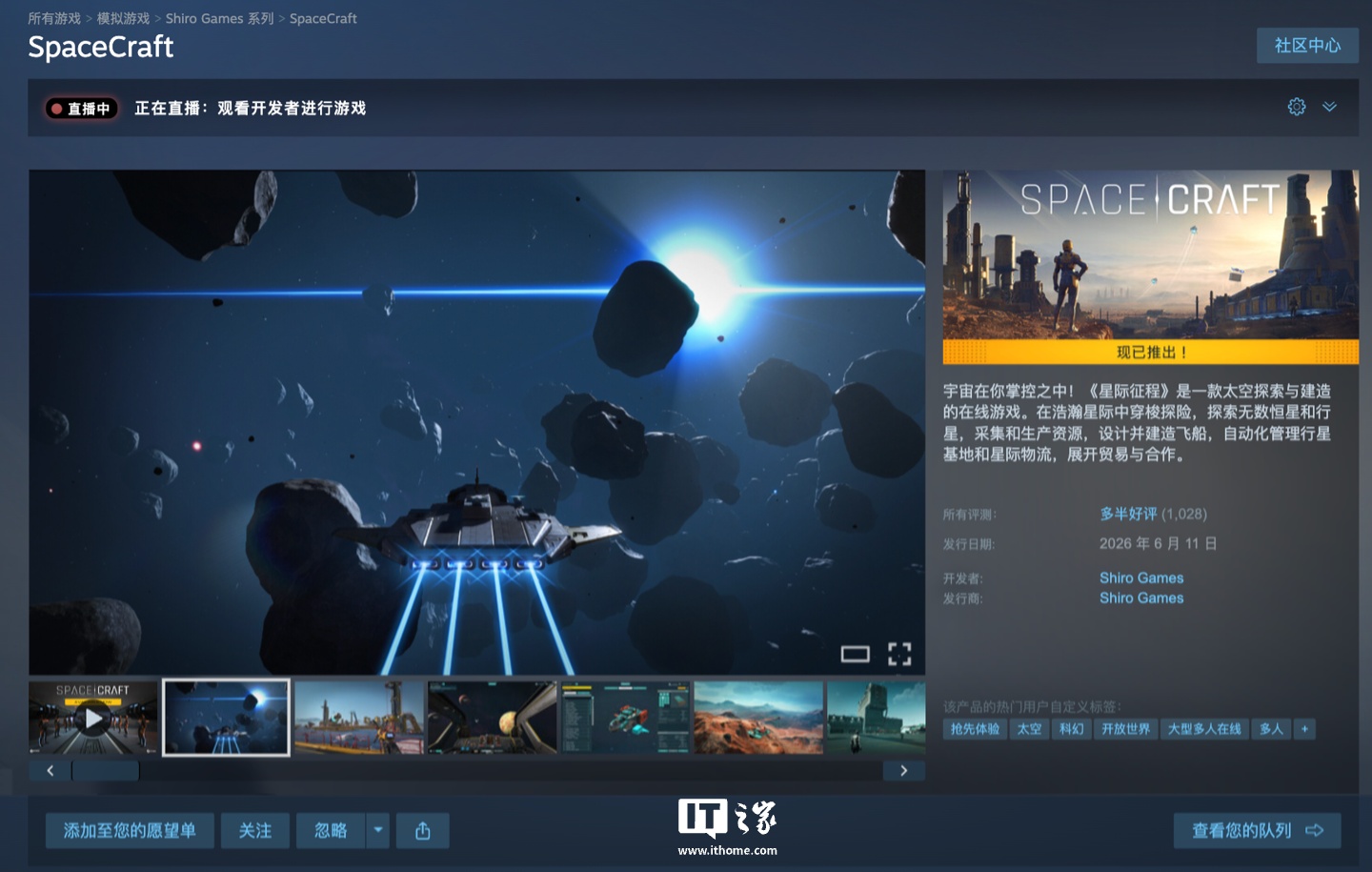
Task: Share the SpaceCraft store page
Action: point(423,831)
